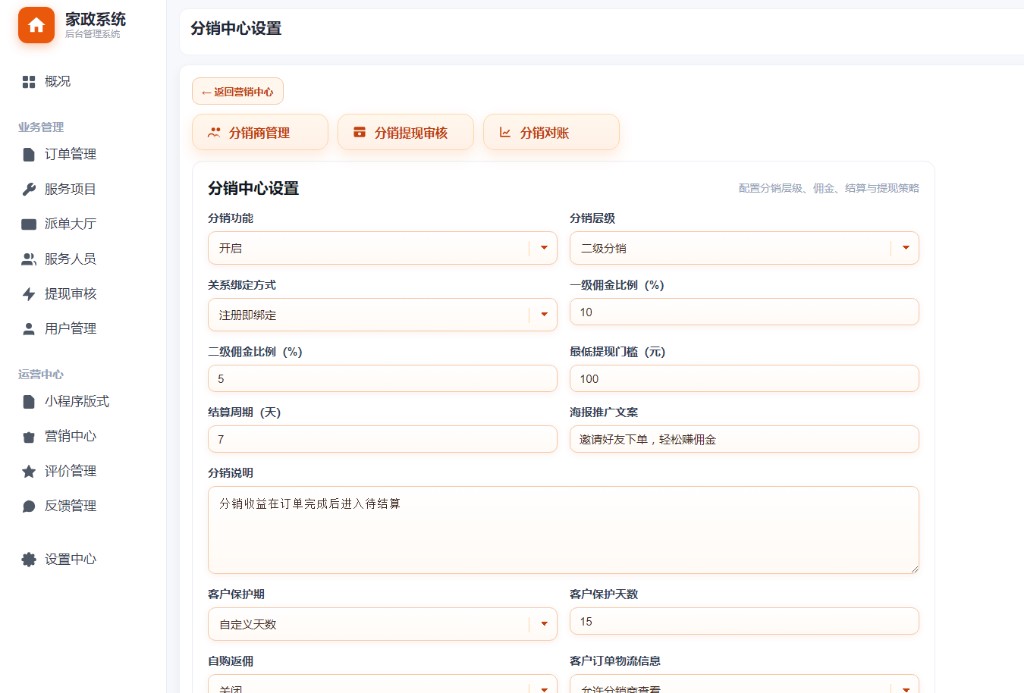The width and height of the screenshot is (1024, 693).
Task: Click the 反馈管理 chat bubble icon
Action: 29,506
